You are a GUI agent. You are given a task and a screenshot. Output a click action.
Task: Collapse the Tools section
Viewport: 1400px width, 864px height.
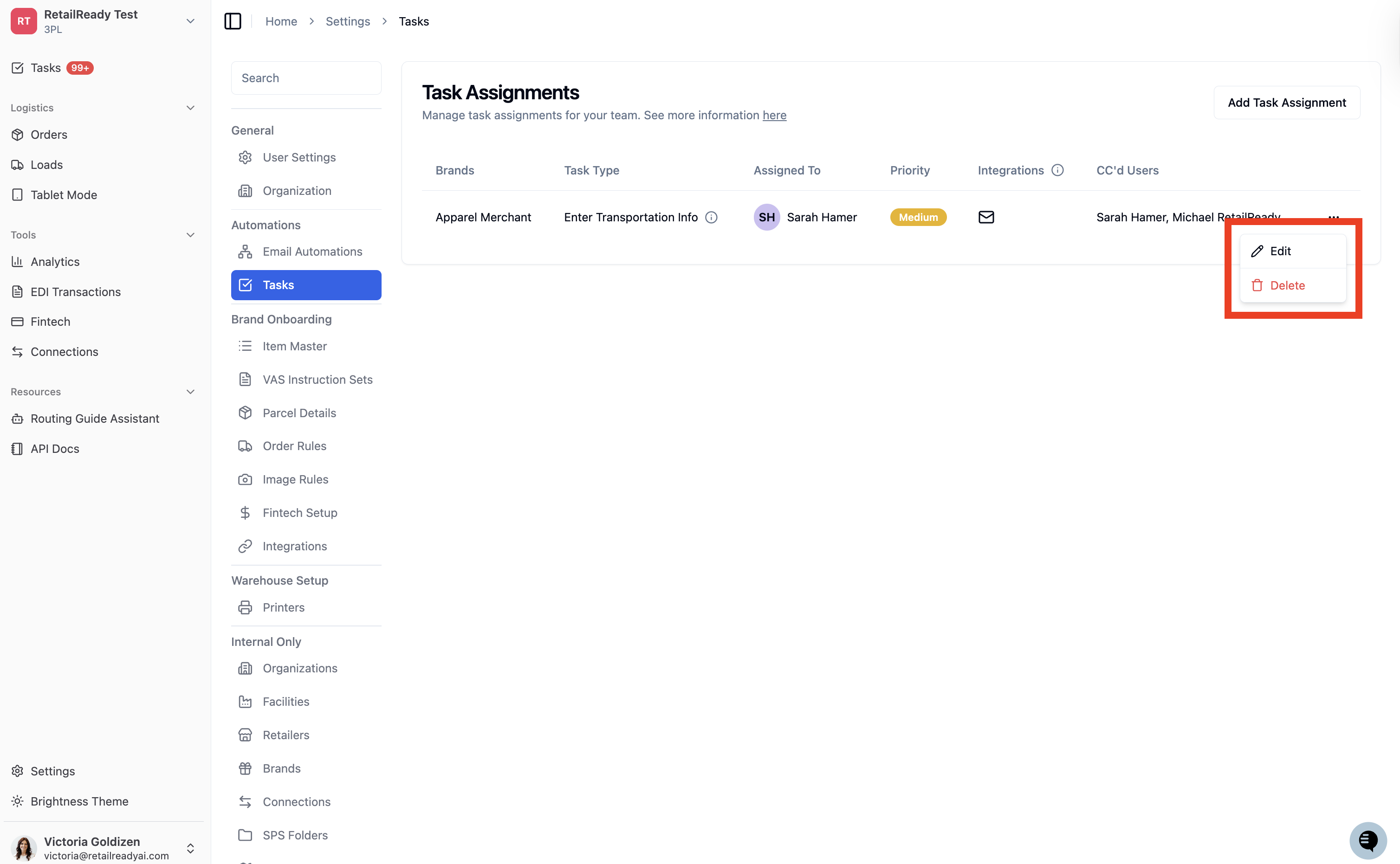190,235
